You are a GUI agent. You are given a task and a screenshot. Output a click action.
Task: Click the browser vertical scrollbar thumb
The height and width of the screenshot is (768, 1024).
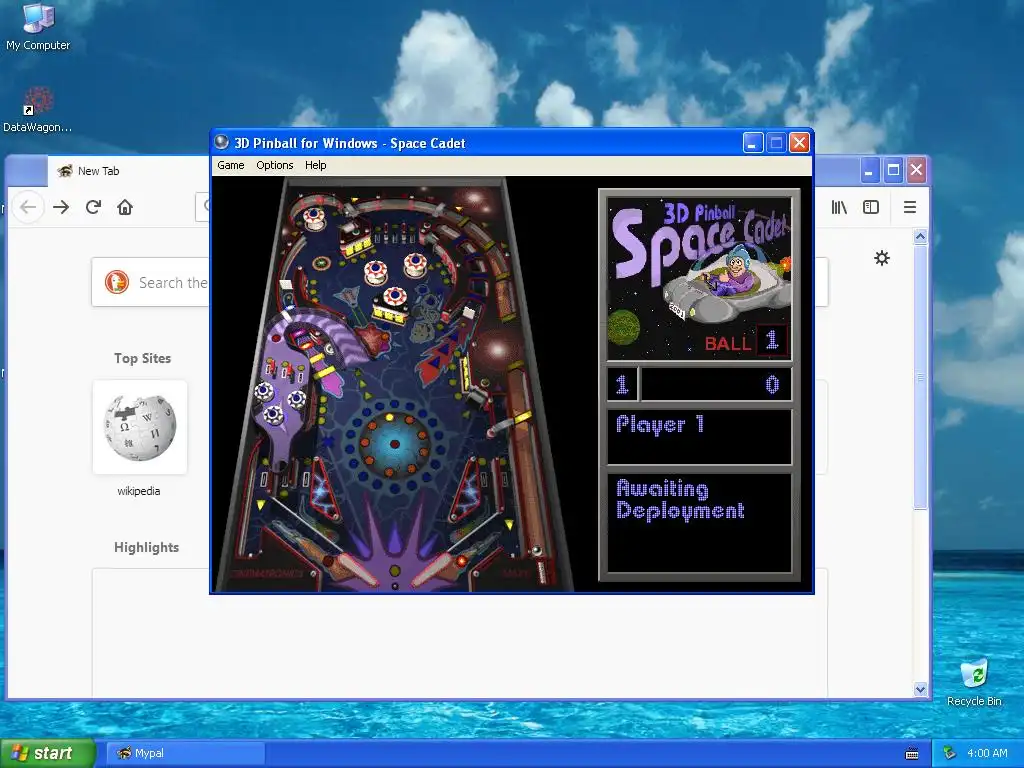coord(920,376)
